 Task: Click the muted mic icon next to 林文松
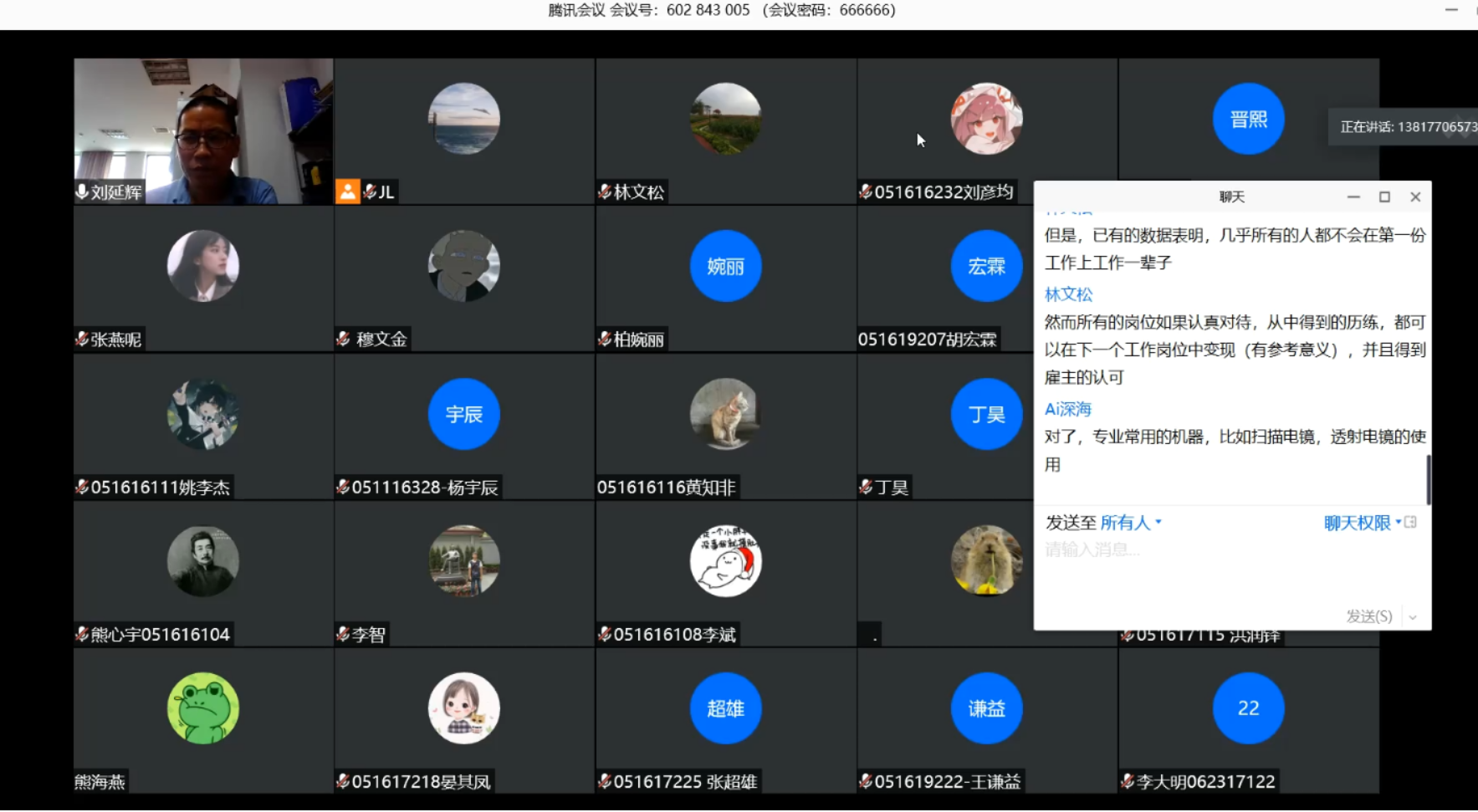(605, 192)
